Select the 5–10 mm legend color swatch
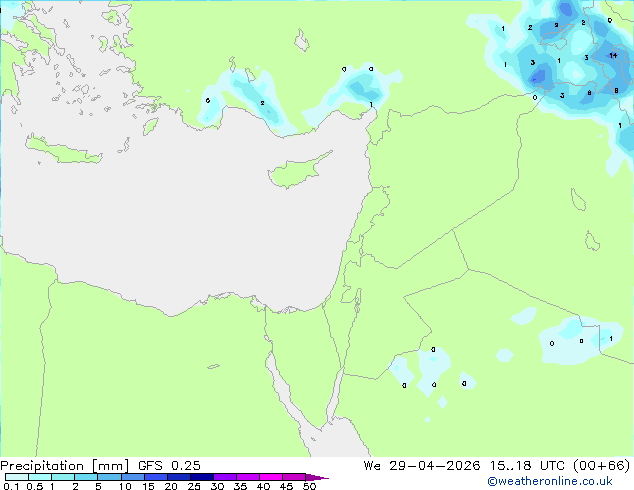634x490 pixels. (x=109, y=477)
